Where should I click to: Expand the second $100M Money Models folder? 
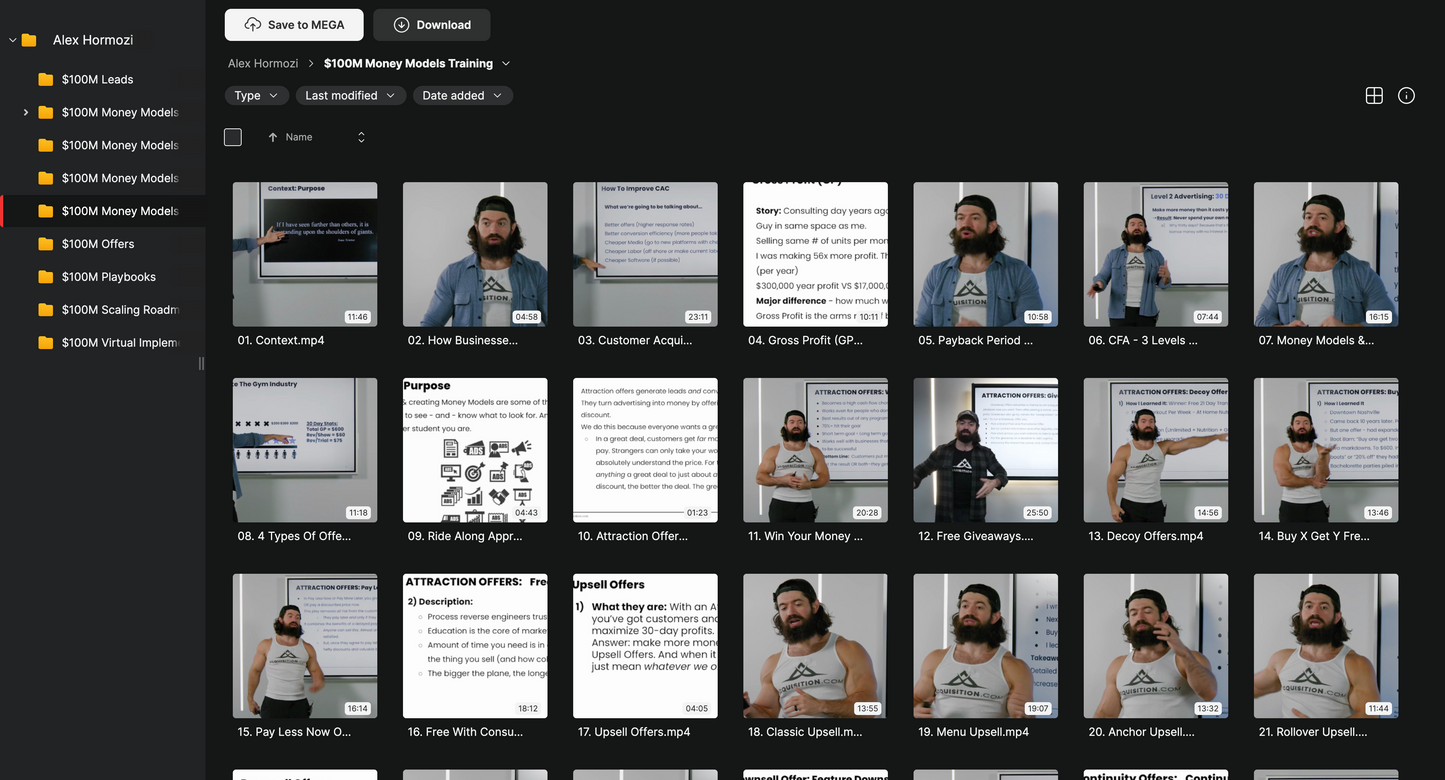pos(26,113)
